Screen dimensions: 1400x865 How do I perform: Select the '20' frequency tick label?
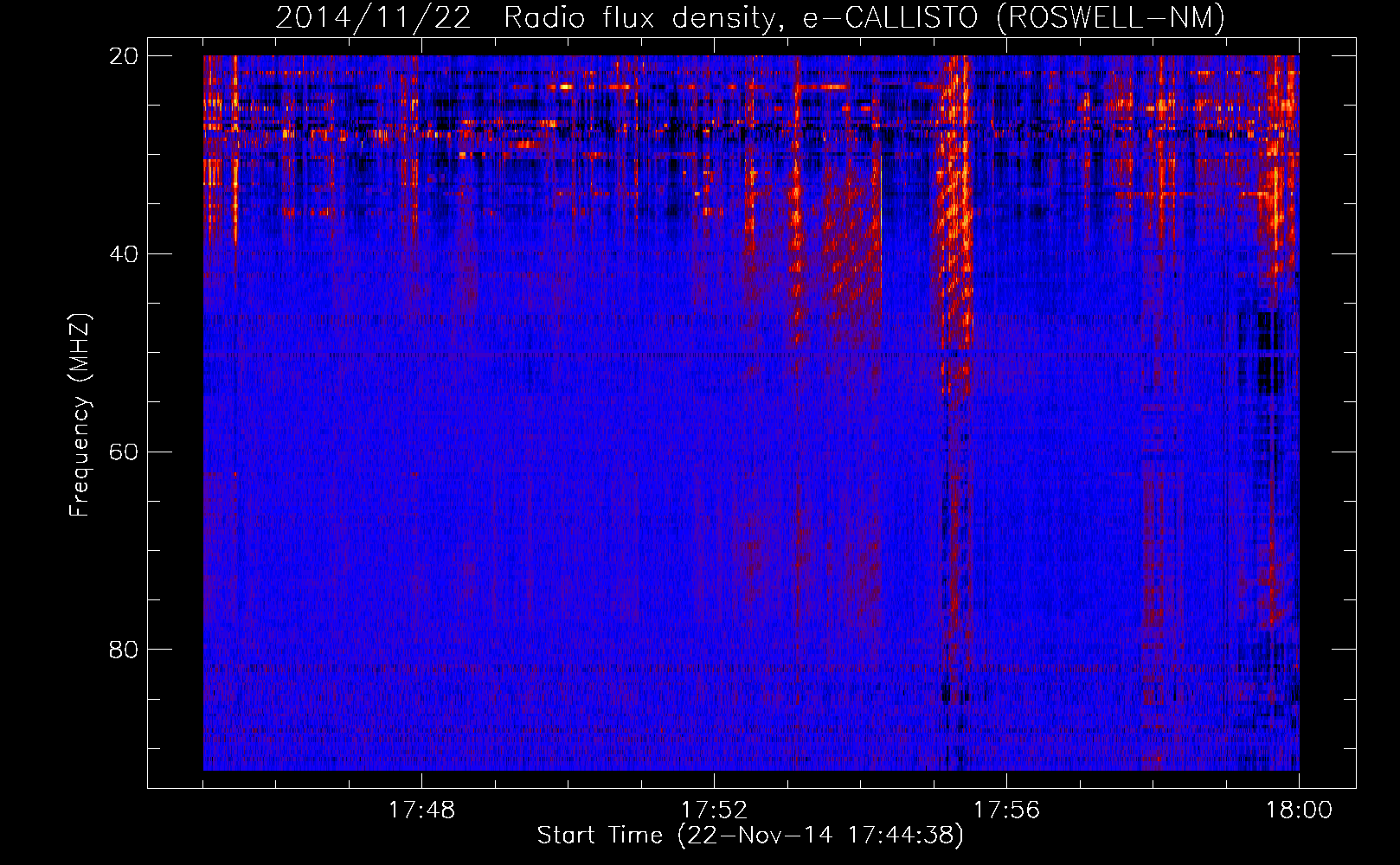pos(124,56)
